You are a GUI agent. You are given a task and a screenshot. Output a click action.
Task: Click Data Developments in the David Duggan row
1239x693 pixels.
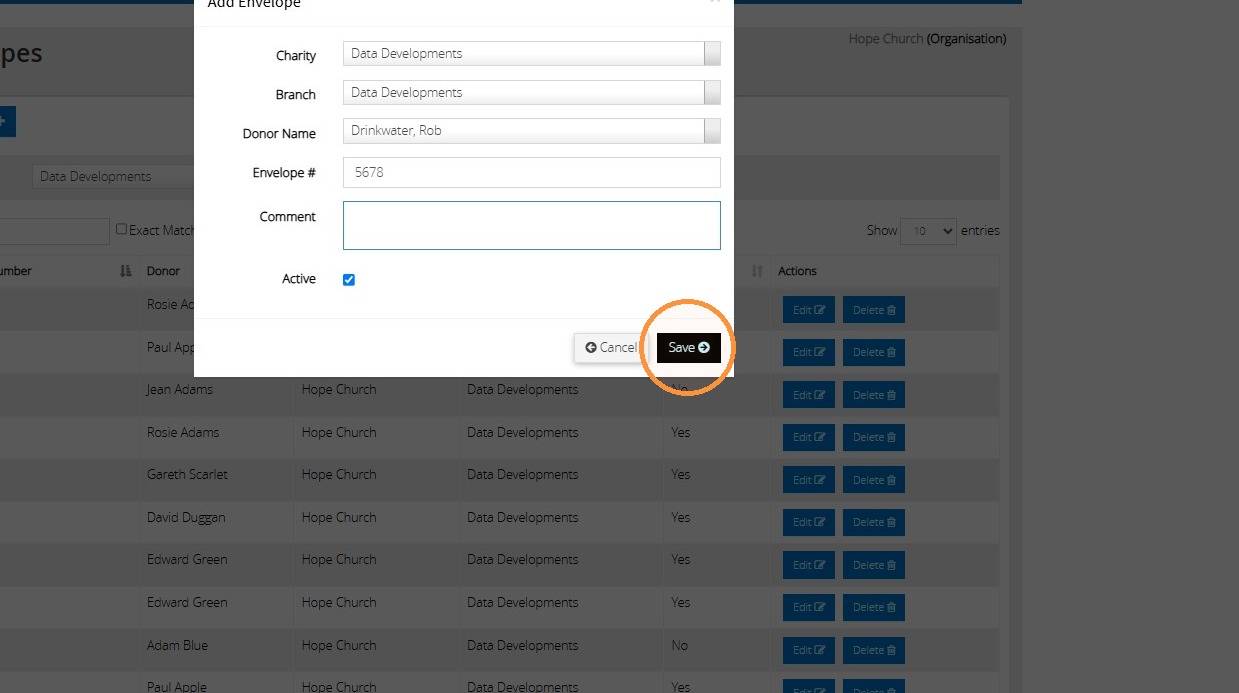click(x=522, y=517)
